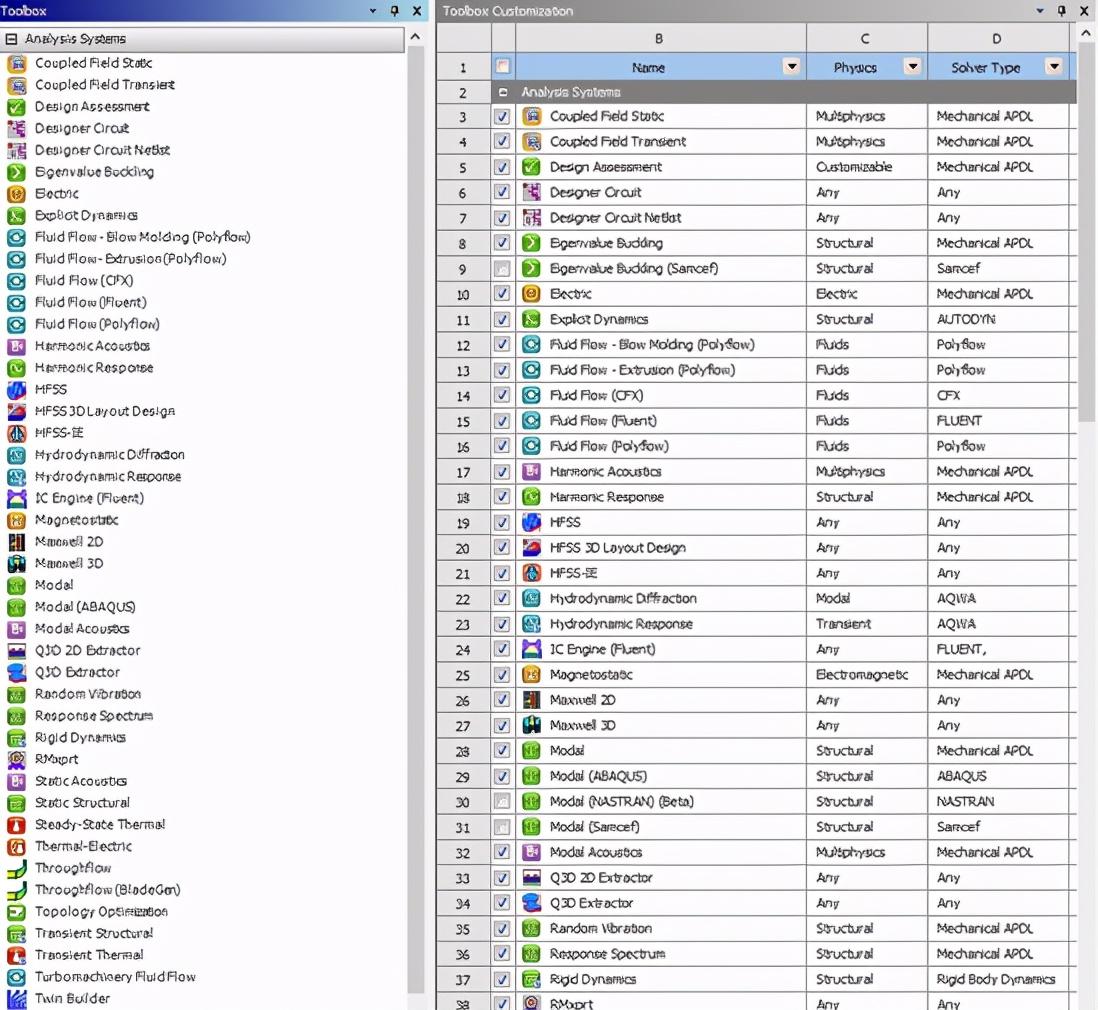Select Transient Structural in Toolbox
Screen dimensions: 1098x1010
tap(94, 934)
